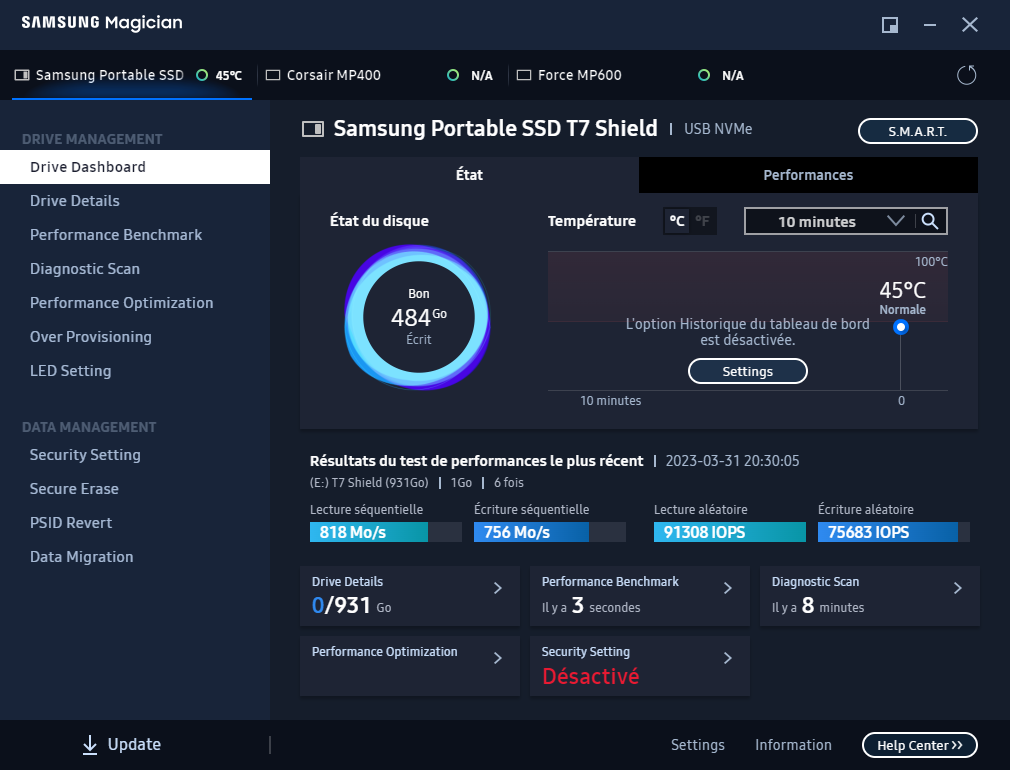Click the Samsung Portable SSD drive icon in tab
The height and width of the screenshot is (770, 1010).
pos(22,75)
